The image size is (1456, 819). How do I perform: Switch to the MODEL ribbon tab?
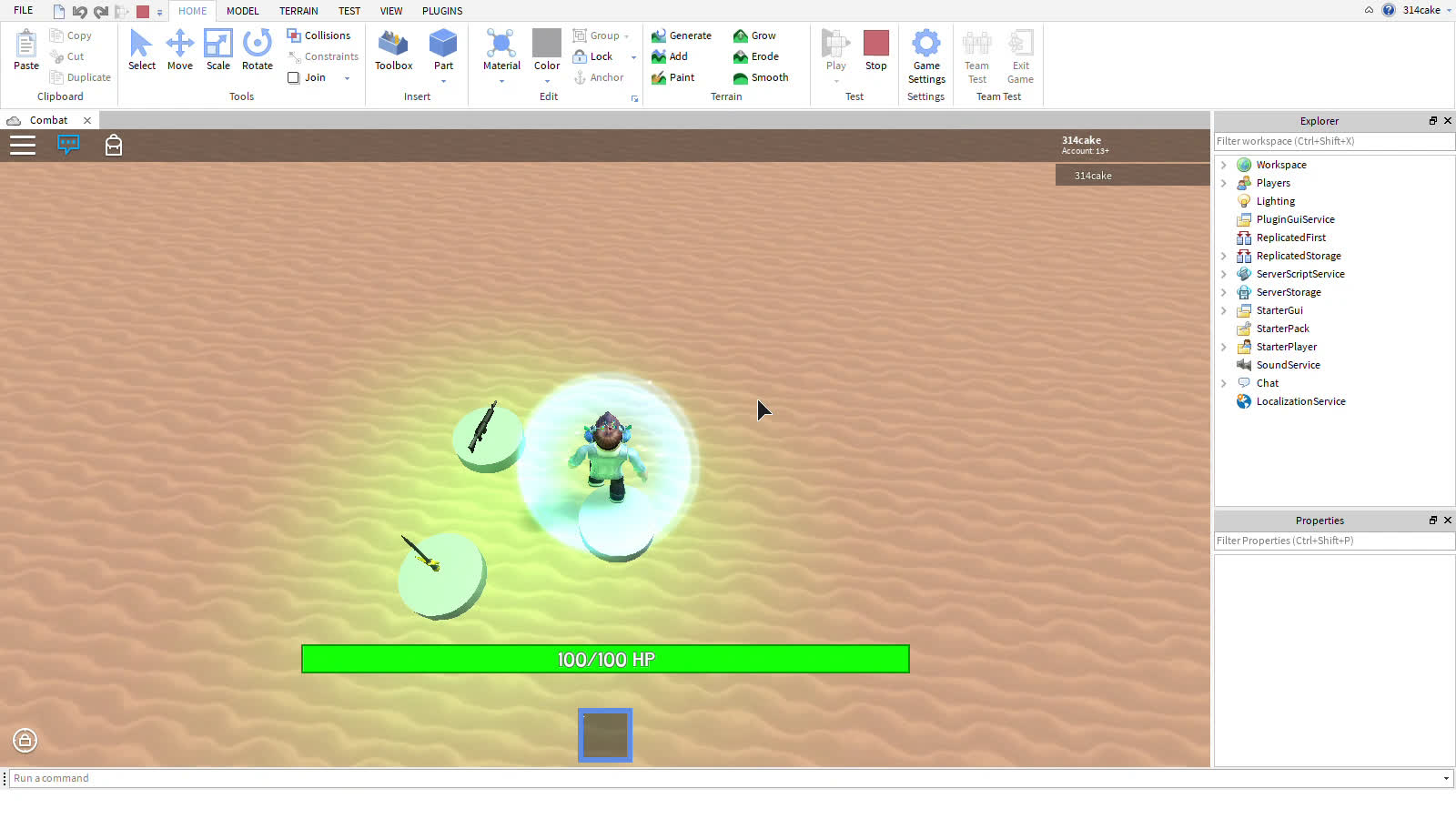click(x=242, y=11)
